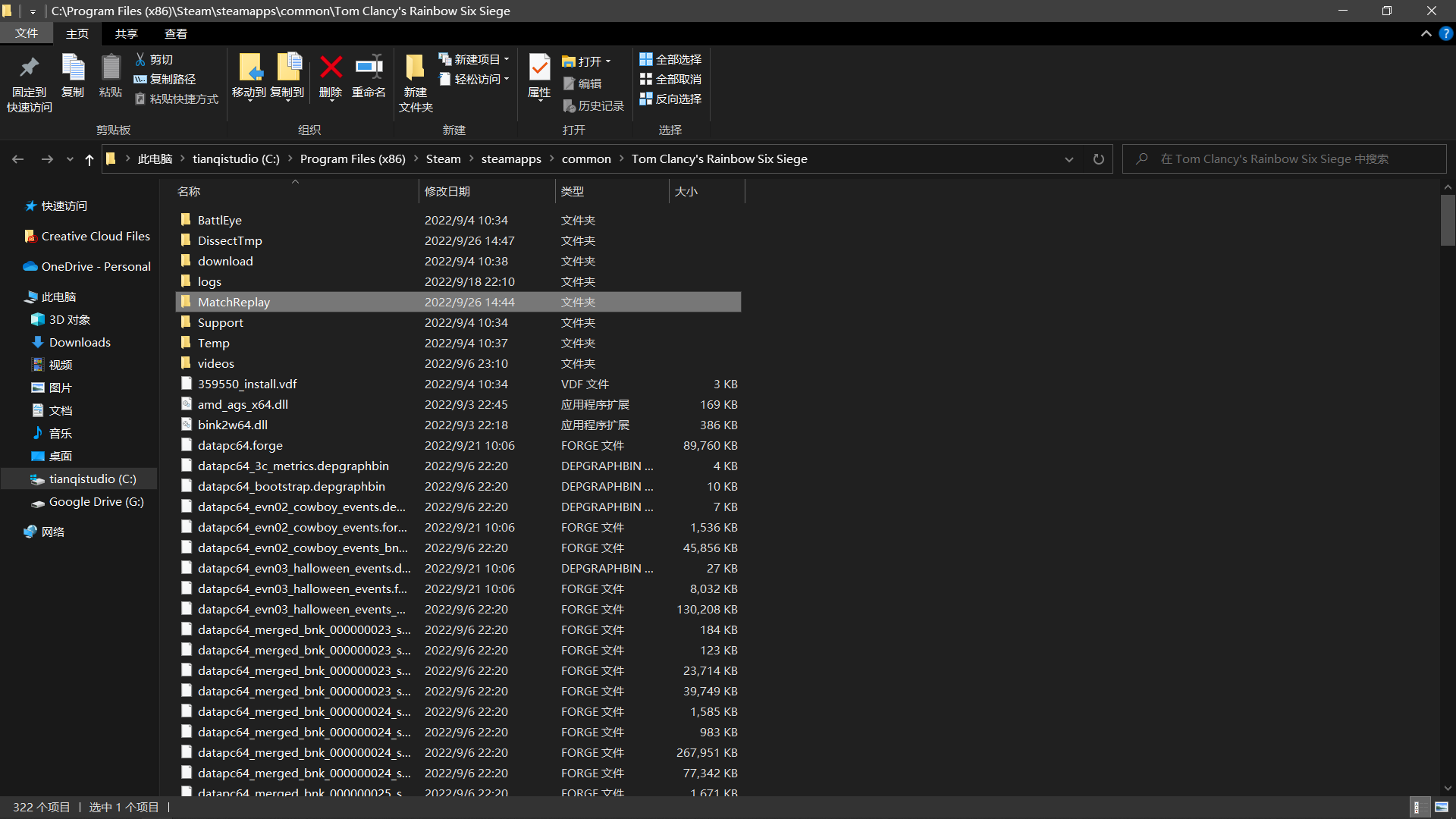The height and width of the screenshot is (819, 1456).
Task: Select Quick Access (快速访问) in sidebar
Action: click(x=64, y=206)
